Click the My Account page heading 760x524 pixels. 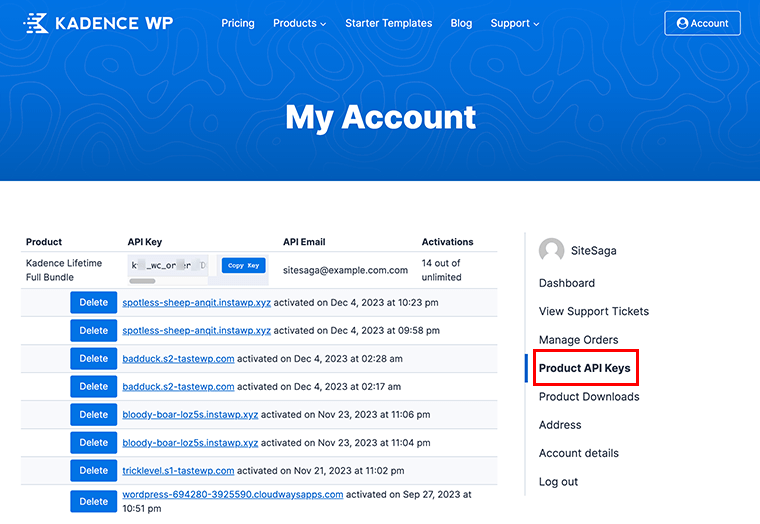[x=380, y=117]
